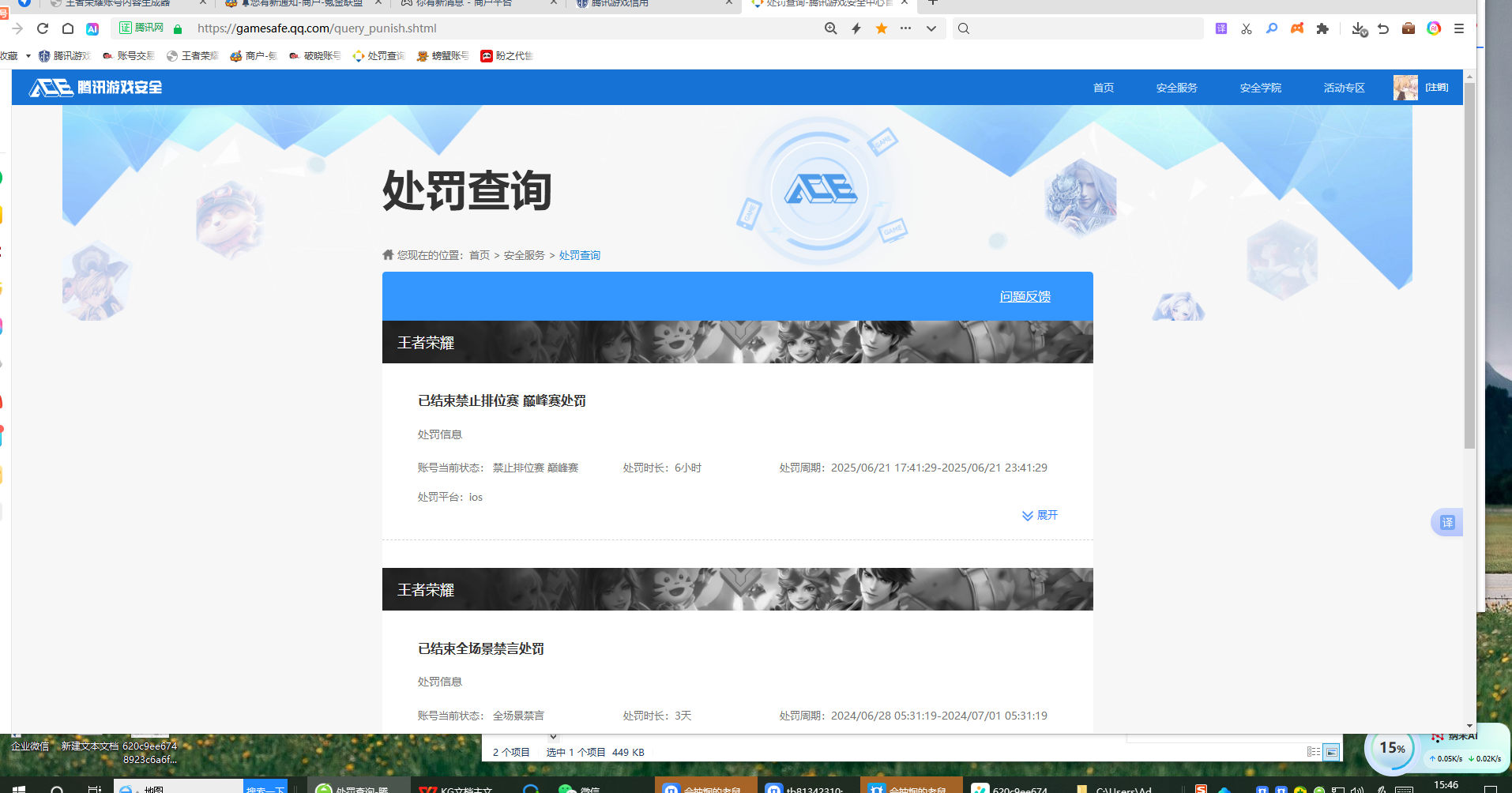Open the 商户 bookmark with basket icon
Viewport: 1512px width, 793px height.
pyautogui.click(x=254, y=56)
